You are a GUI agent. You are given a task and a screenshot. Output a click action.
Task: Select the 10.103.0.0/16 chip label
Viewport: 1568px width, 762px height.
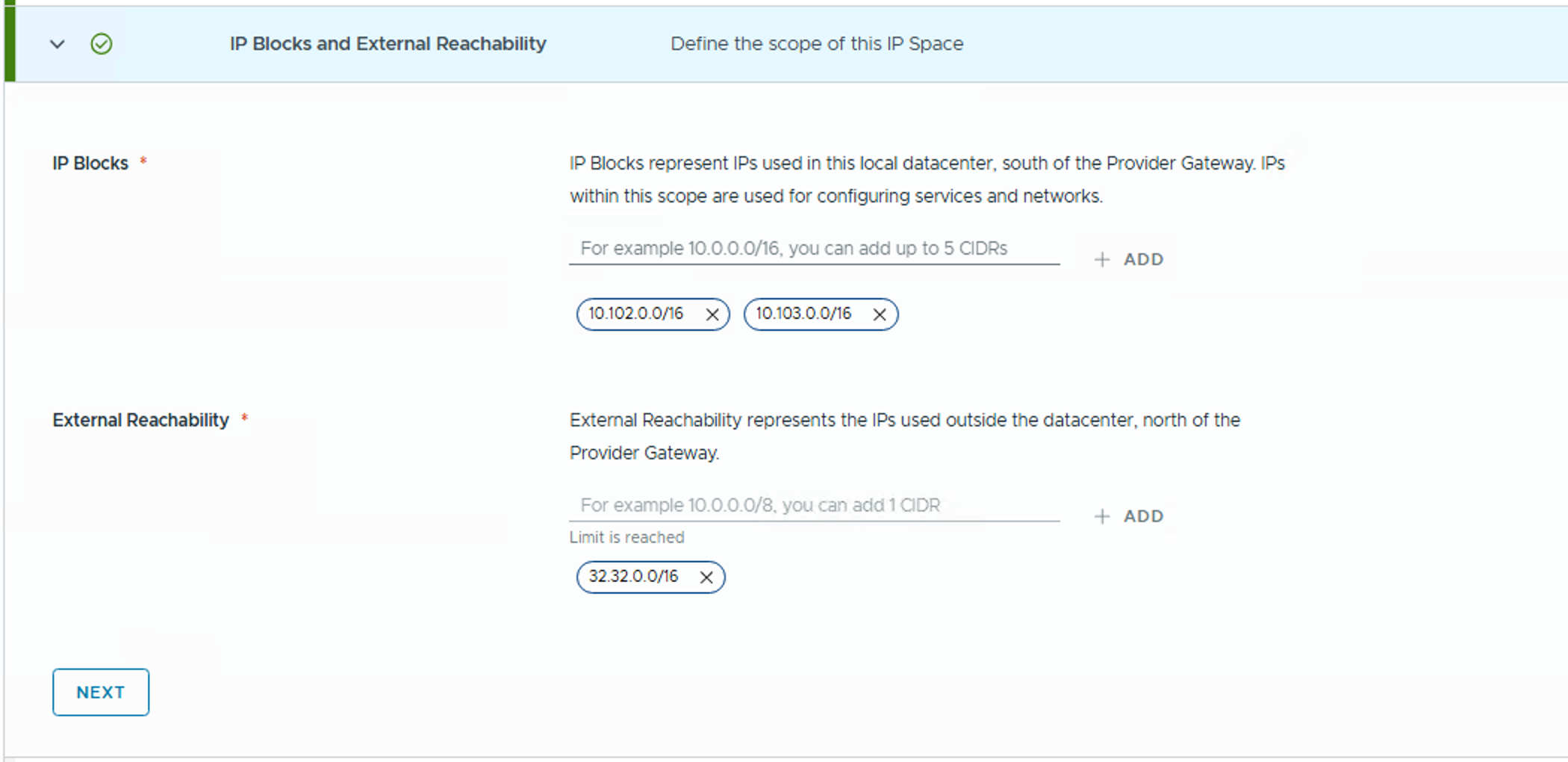point(803,314)
